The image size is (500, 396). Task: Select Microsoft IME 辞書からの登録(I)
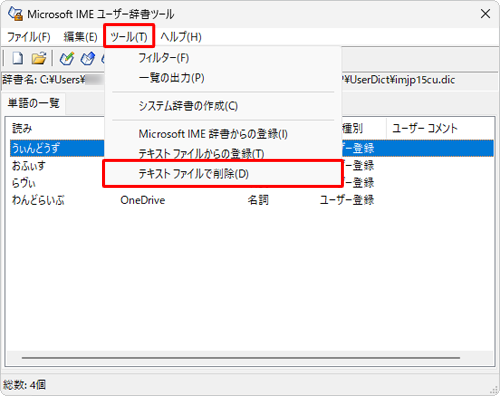223,134
